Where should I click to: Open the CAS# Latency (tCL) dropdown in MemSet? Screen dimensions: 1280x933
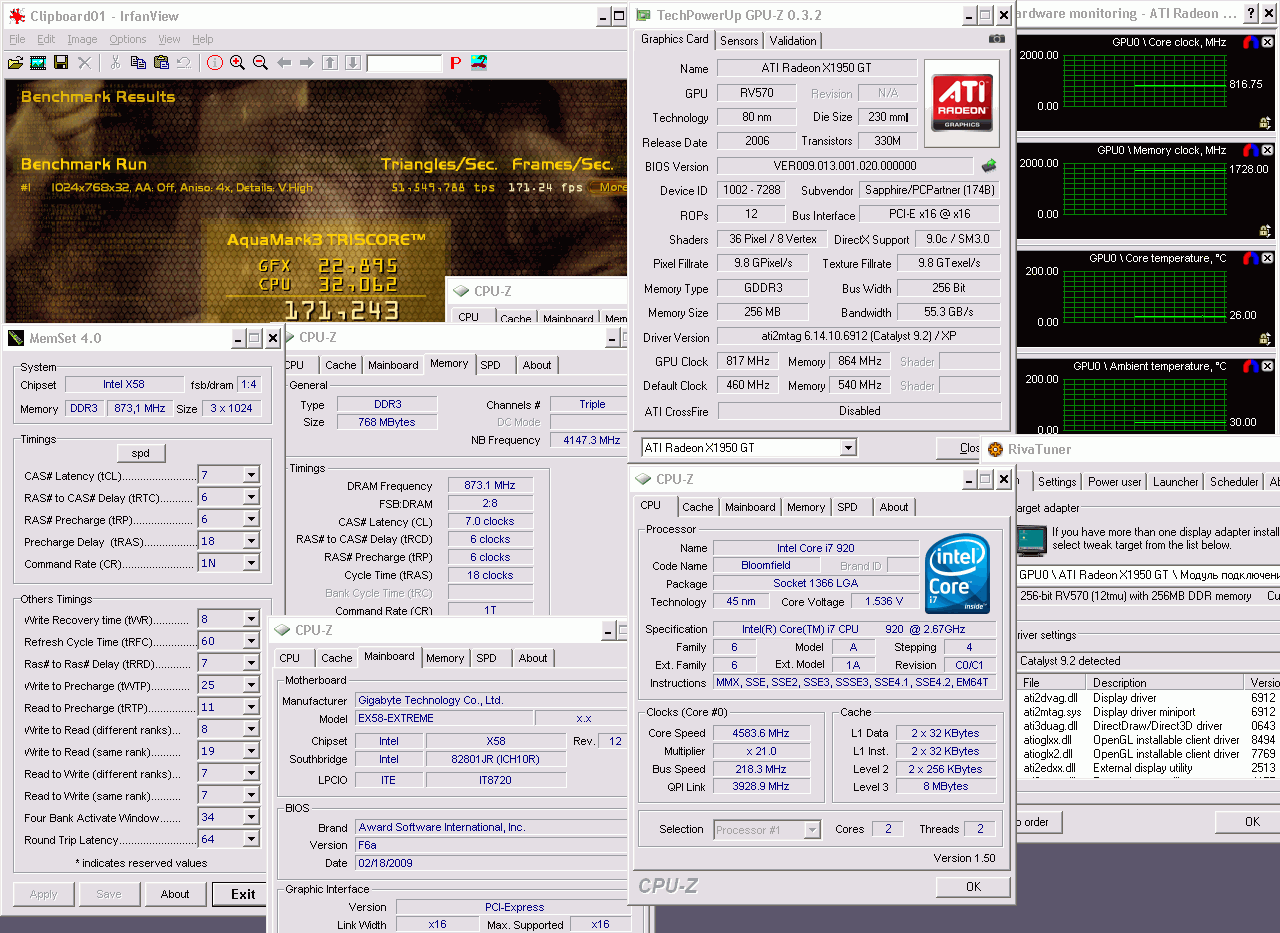coord(251,475)
